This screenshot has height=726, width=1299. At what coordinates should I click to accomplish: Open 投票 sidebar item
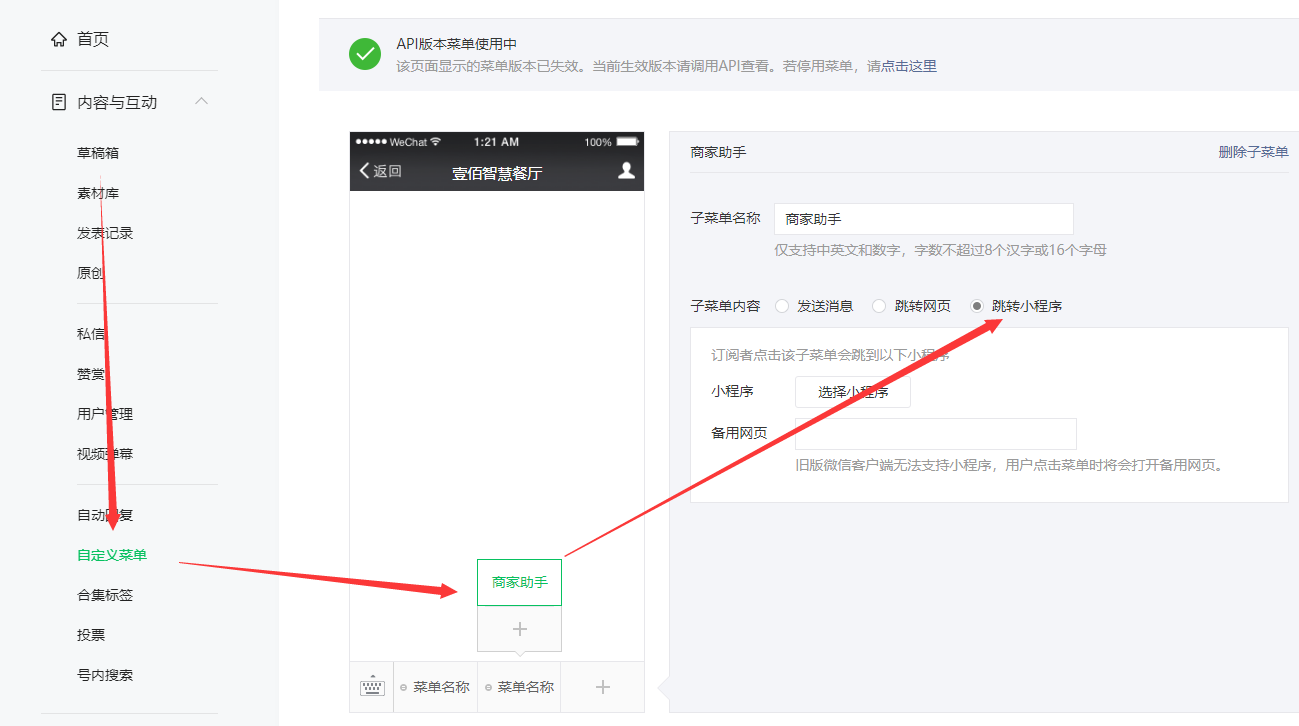tap(91, 635)
